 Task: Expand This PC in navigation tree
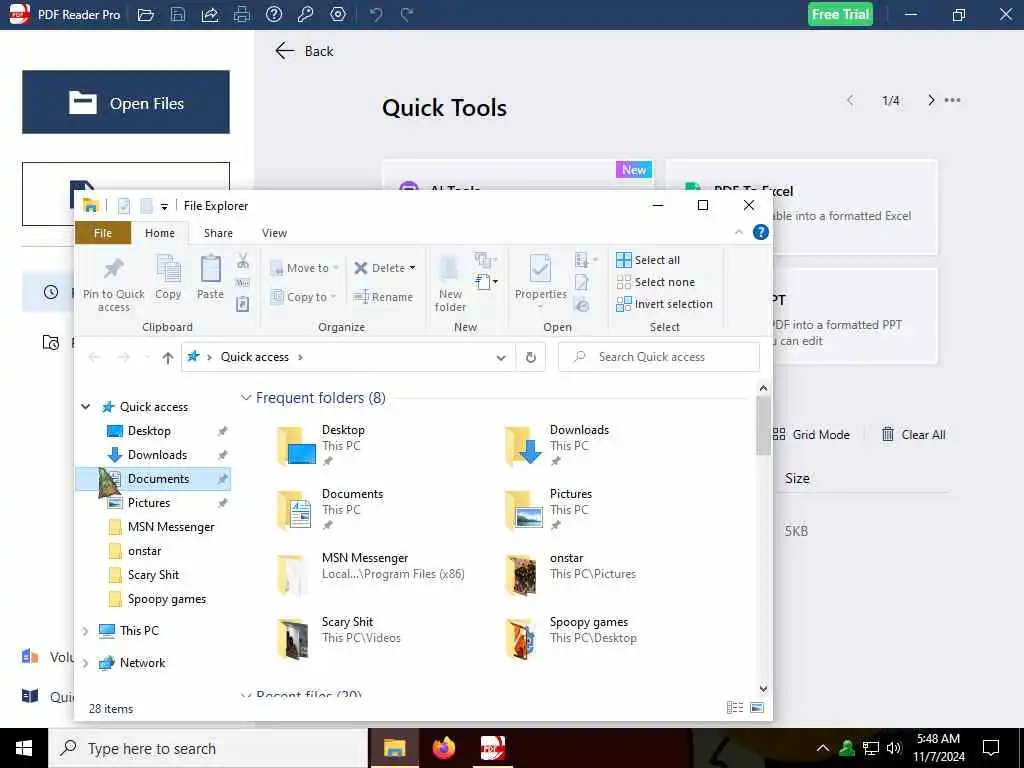(86, 631)
